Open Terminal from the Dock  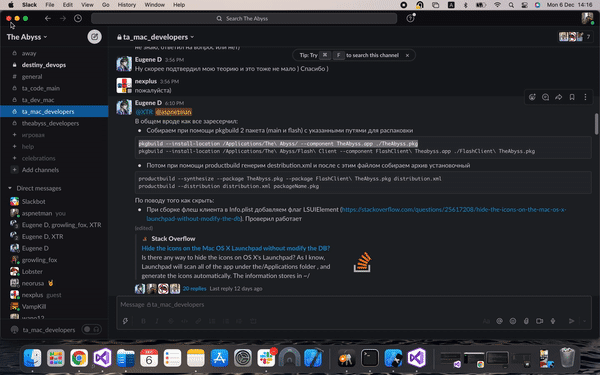(370, 358)
